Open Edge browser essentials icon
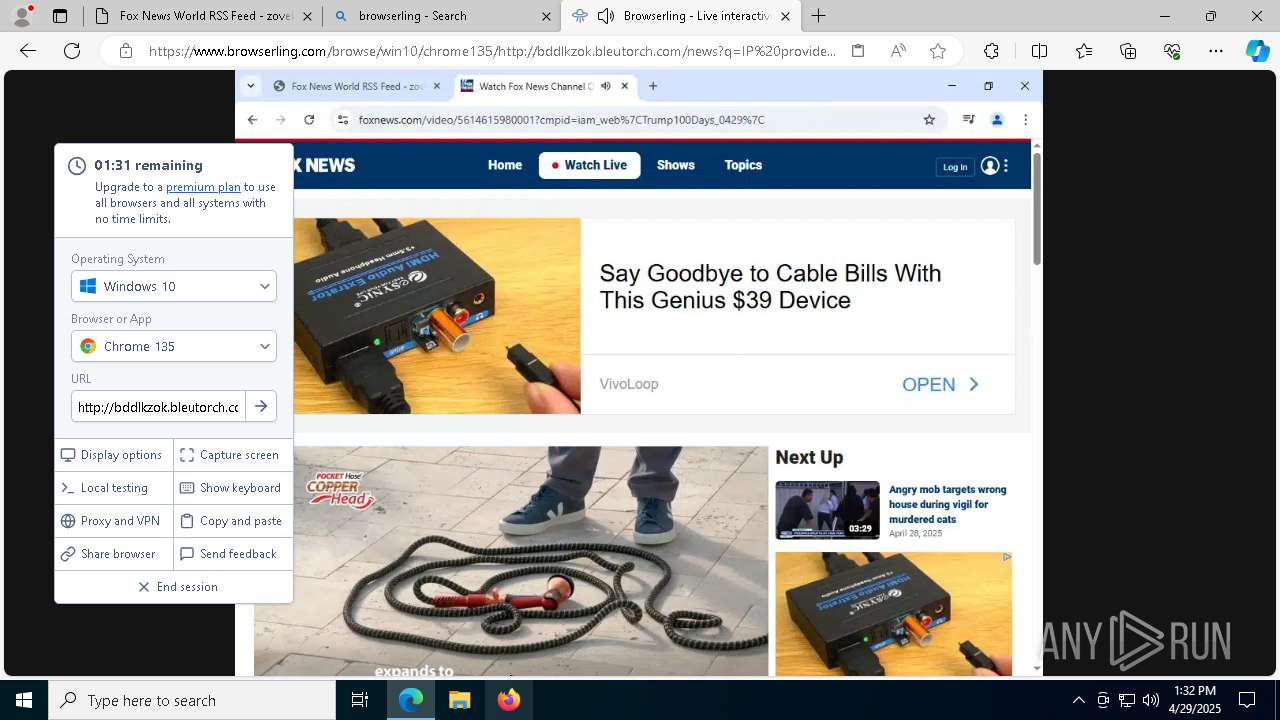The width and height of the screenshot is (1280, 720). click(x=1172, y=51)
